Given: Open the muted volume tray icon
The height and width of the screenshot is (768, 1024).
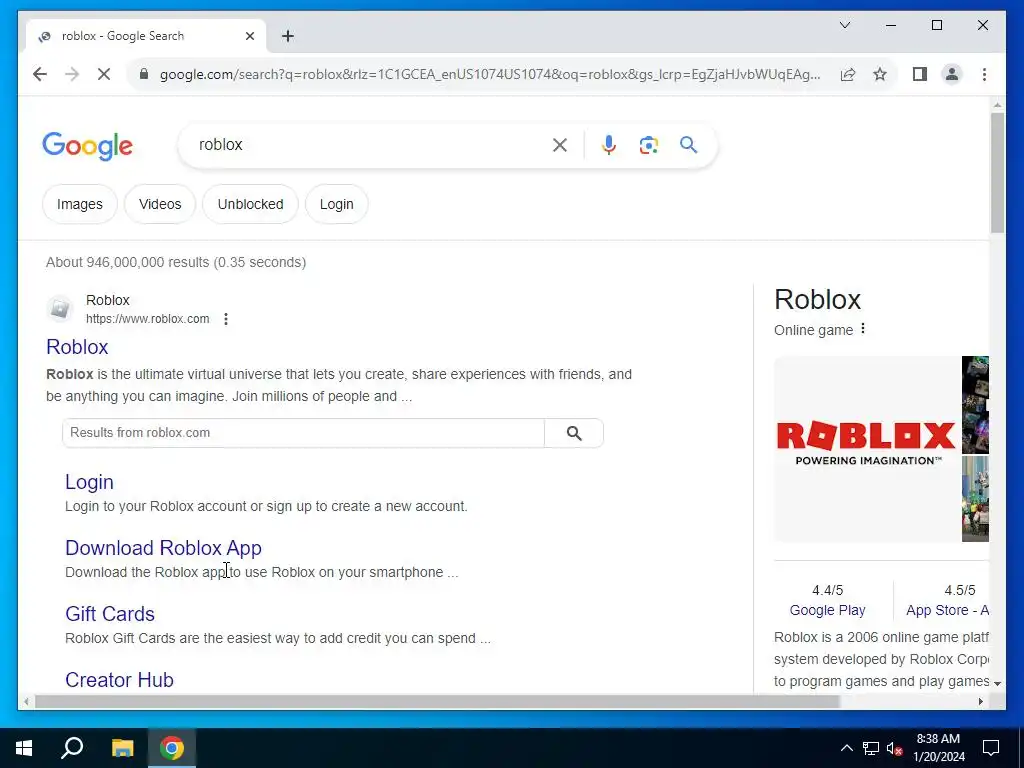Looking at the screenshot, I should point(894,748).
